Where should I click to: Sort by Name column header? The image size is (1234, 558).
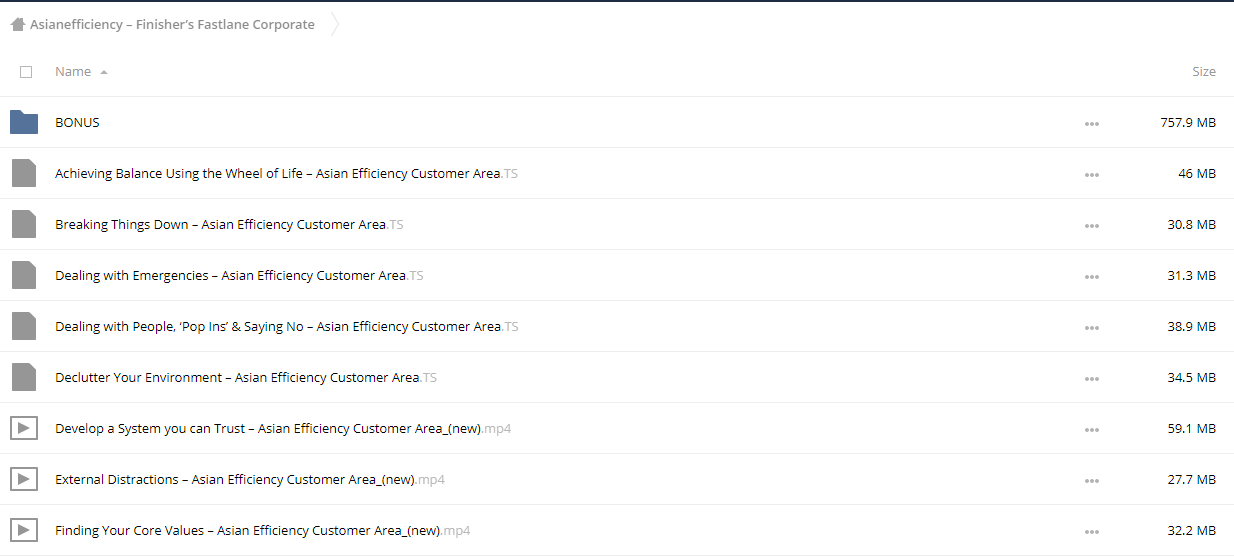(73, 72)
